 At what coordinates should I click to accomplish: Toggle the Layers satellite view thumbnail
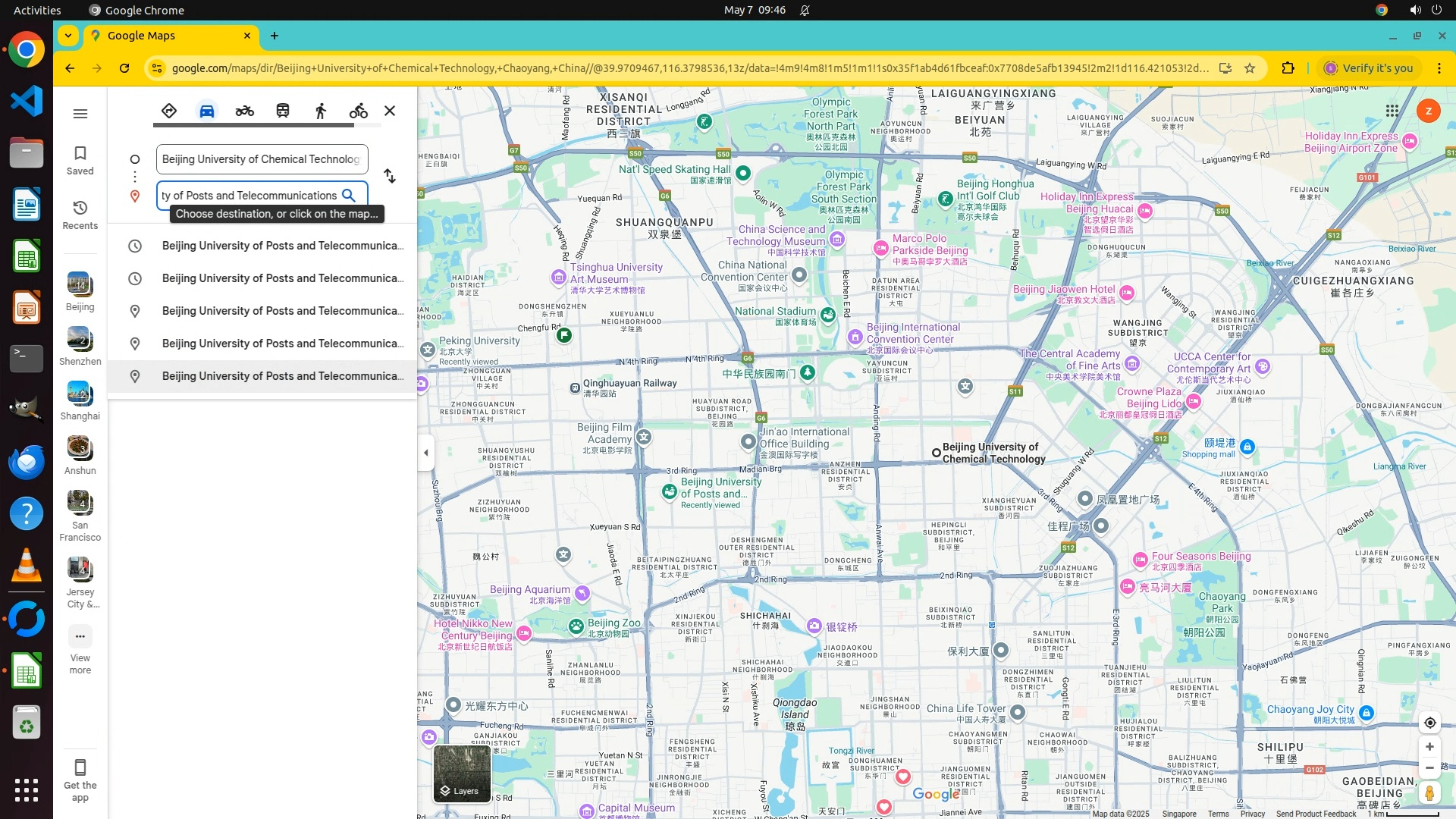462,773
